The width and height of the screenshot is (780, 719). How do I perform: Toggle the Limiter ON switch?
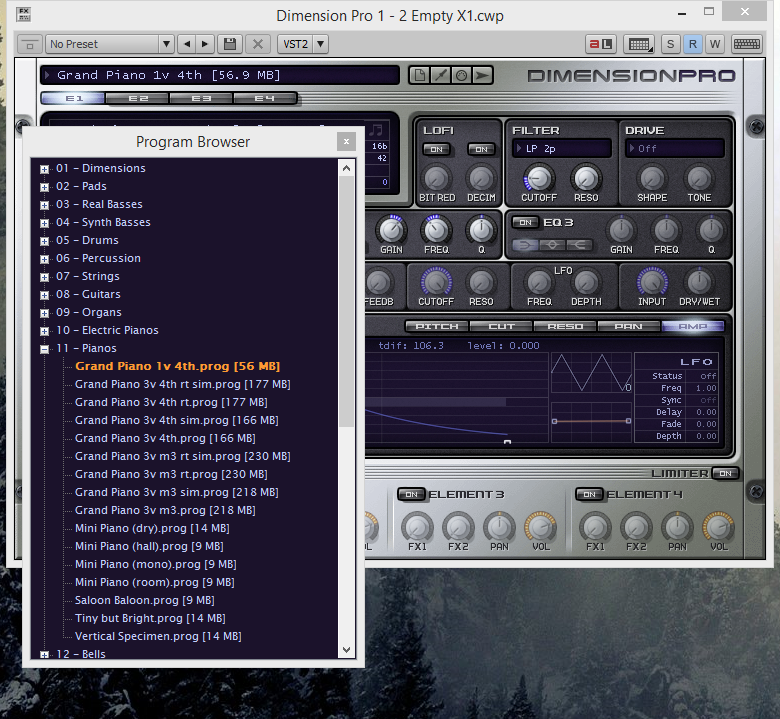[725, 473]
